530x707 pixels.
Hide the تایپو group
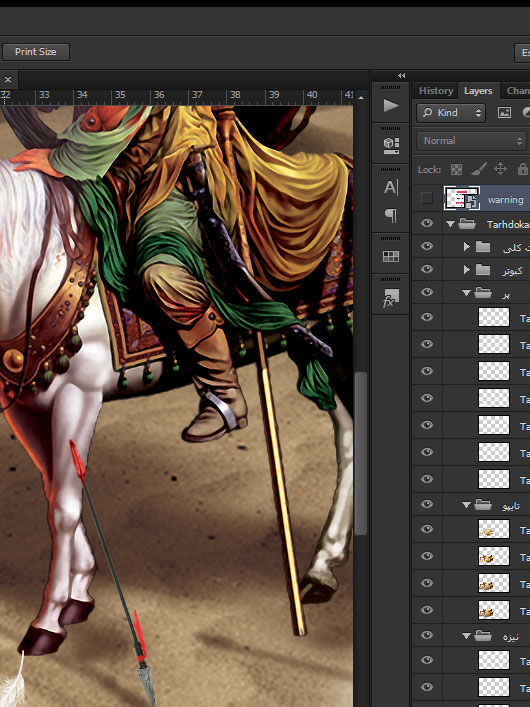(x=427, y=505)
